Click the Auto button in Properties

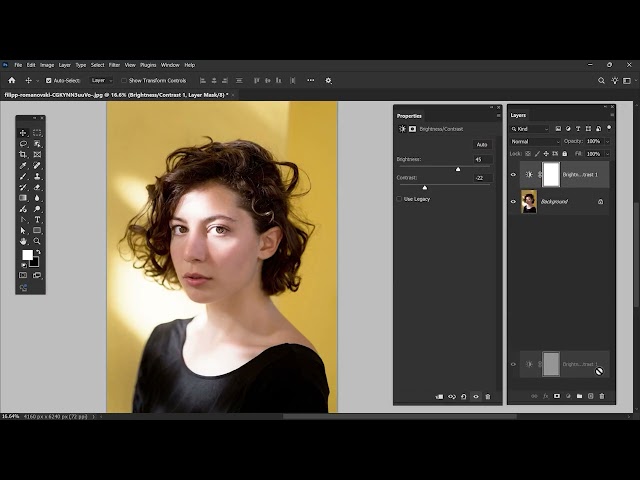(482, 144)
